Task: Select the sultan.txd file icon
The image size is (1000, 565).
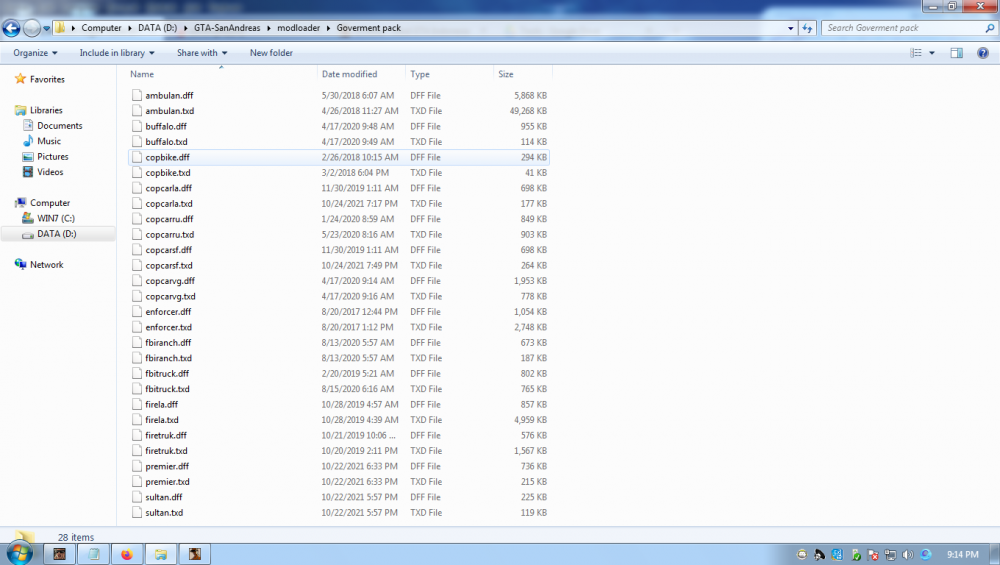Action: click(136, 513)
